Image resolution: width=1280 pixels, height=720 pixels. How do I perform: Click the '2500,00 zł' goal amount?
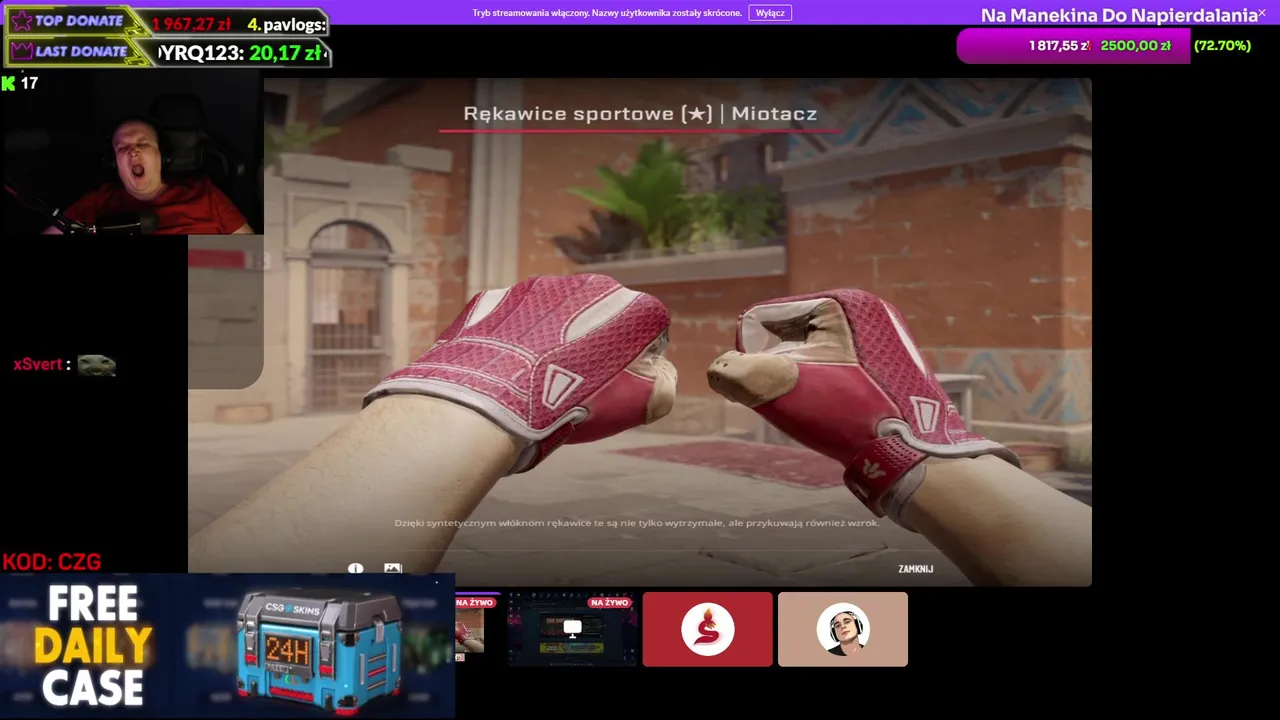point(1135,46)
